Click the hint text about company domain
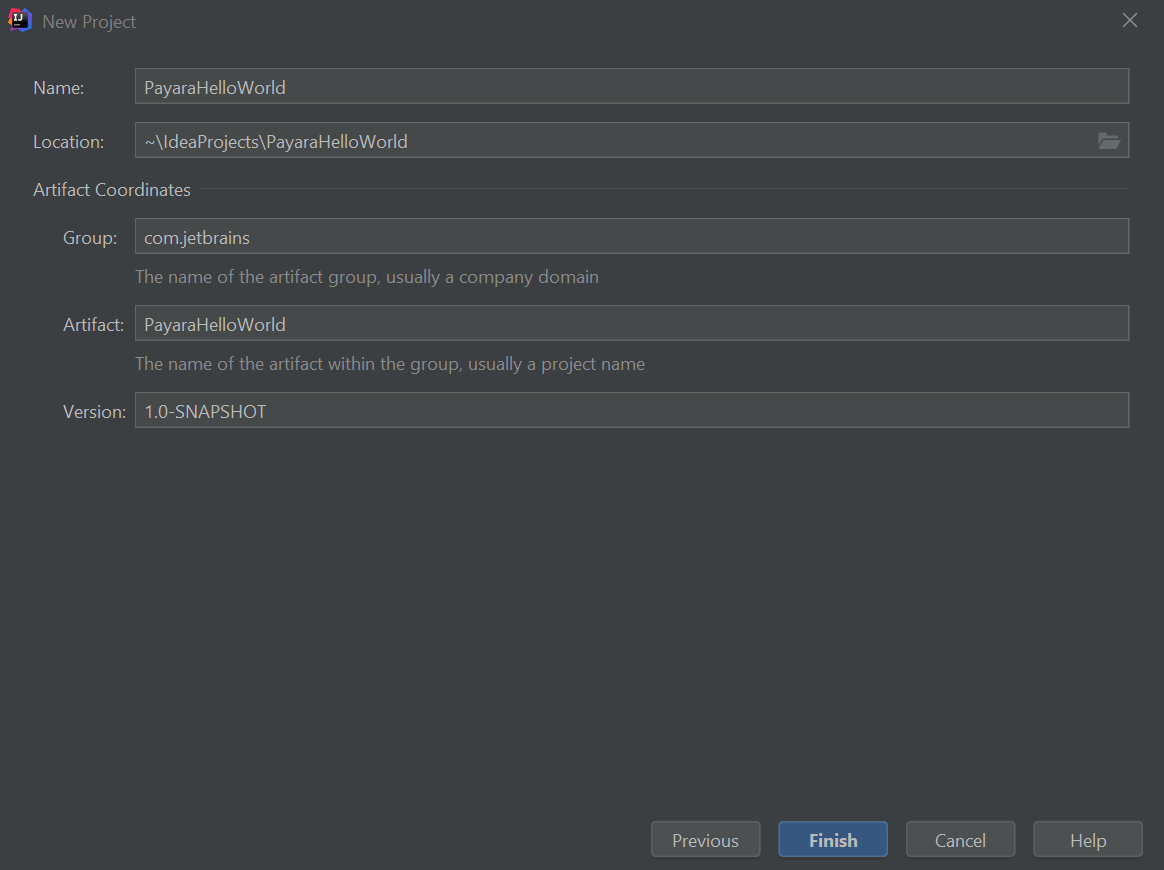The image size is (1164, 870). point(367,277)
